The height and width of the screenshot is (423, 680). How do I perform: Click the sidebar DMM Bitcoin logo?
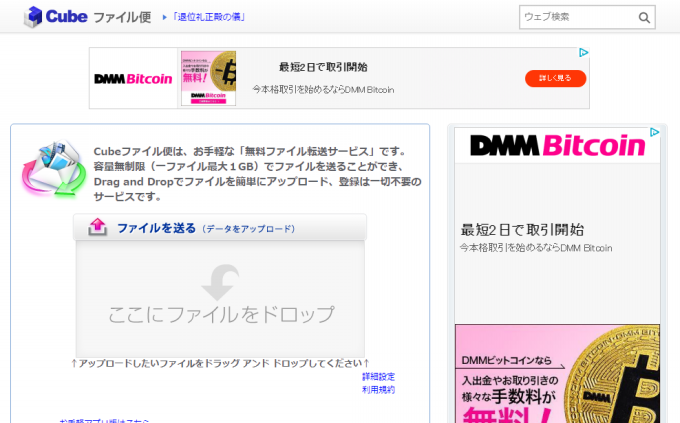click(558, 145)
